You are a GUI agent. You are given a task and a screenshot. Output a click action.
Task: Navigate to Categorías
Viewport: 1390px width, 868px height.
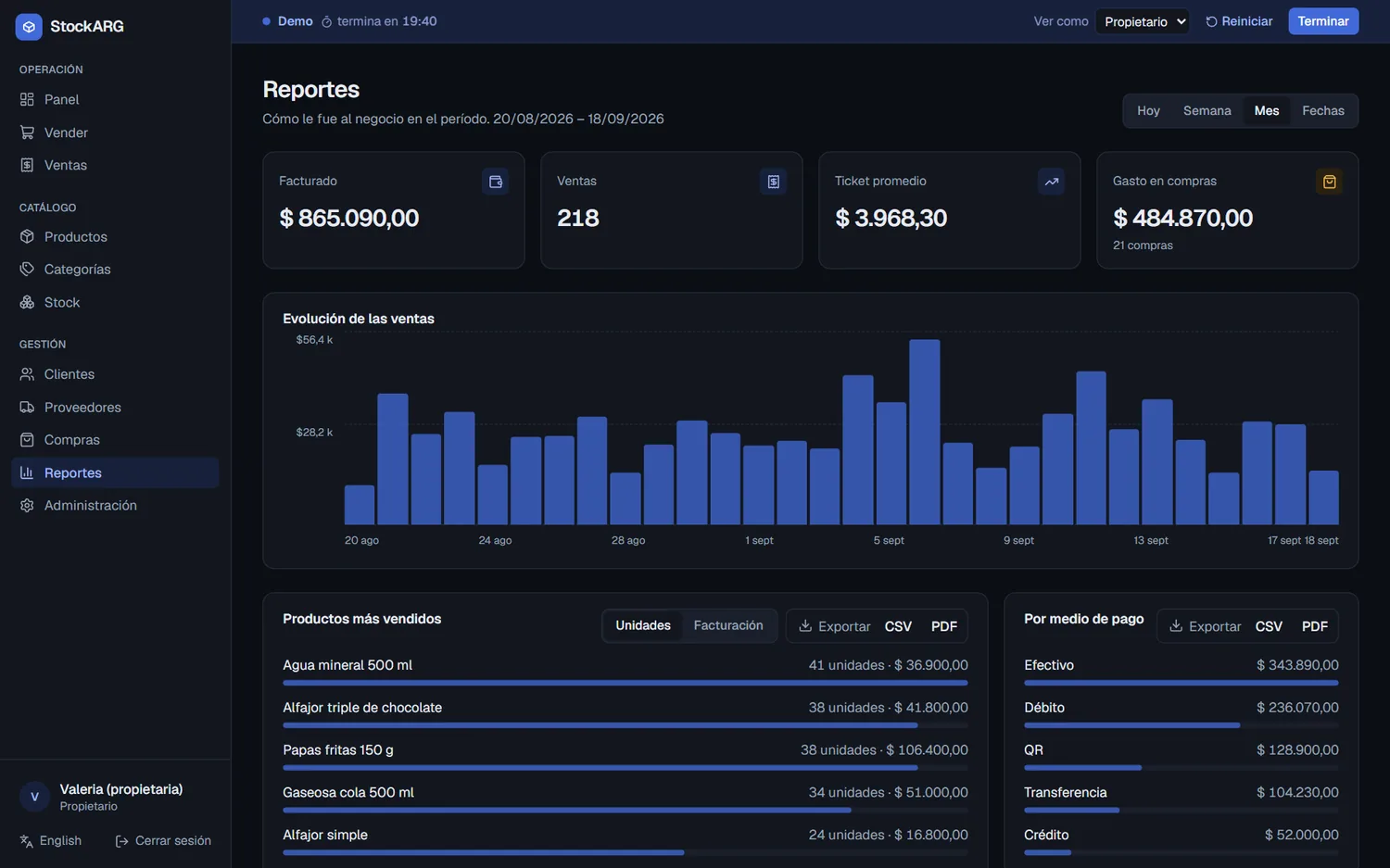115,269
